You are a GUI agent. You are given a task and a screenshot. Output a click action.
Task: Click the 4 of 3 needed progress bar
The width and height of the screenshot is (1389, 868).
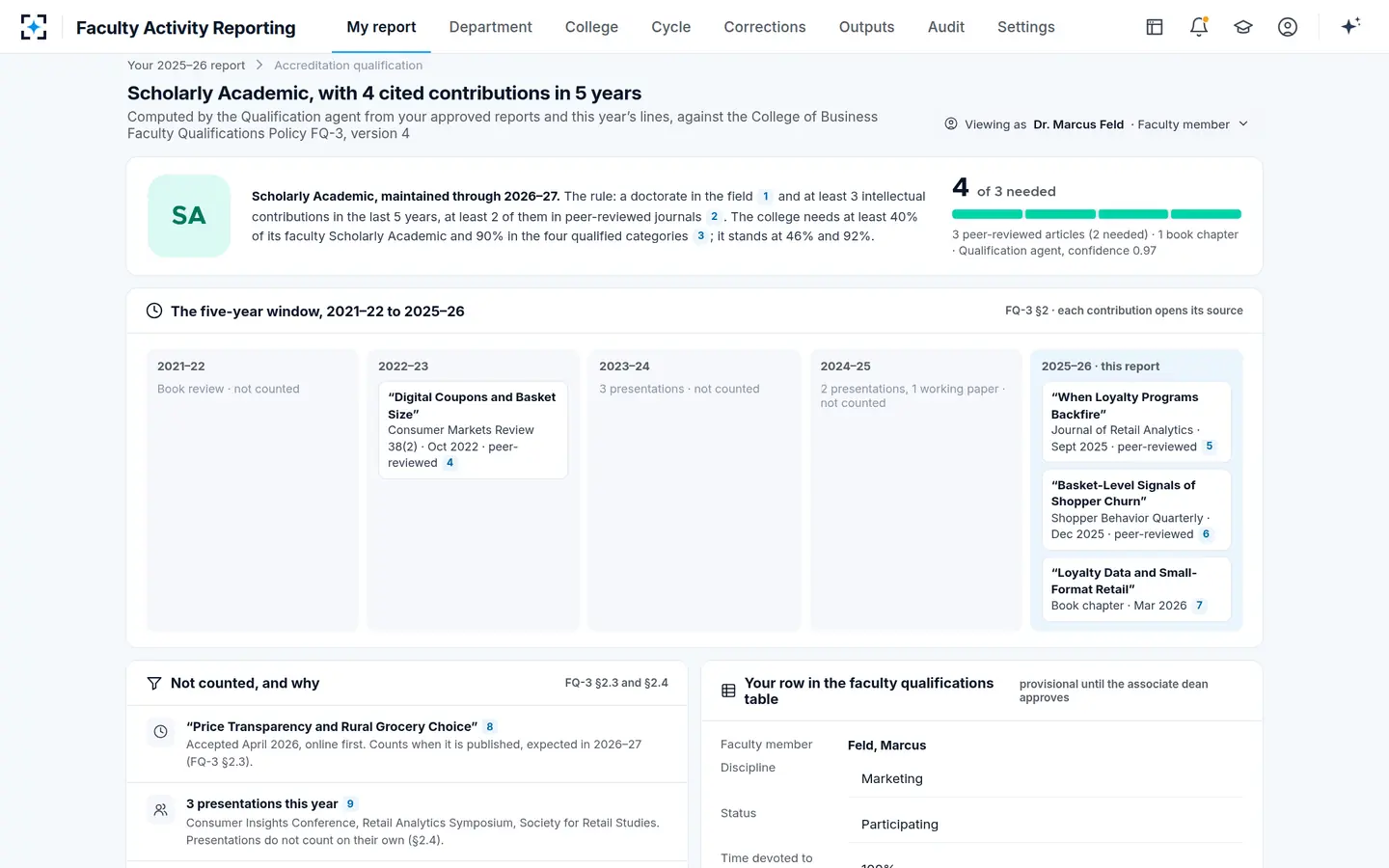(x=1097, y=214)
